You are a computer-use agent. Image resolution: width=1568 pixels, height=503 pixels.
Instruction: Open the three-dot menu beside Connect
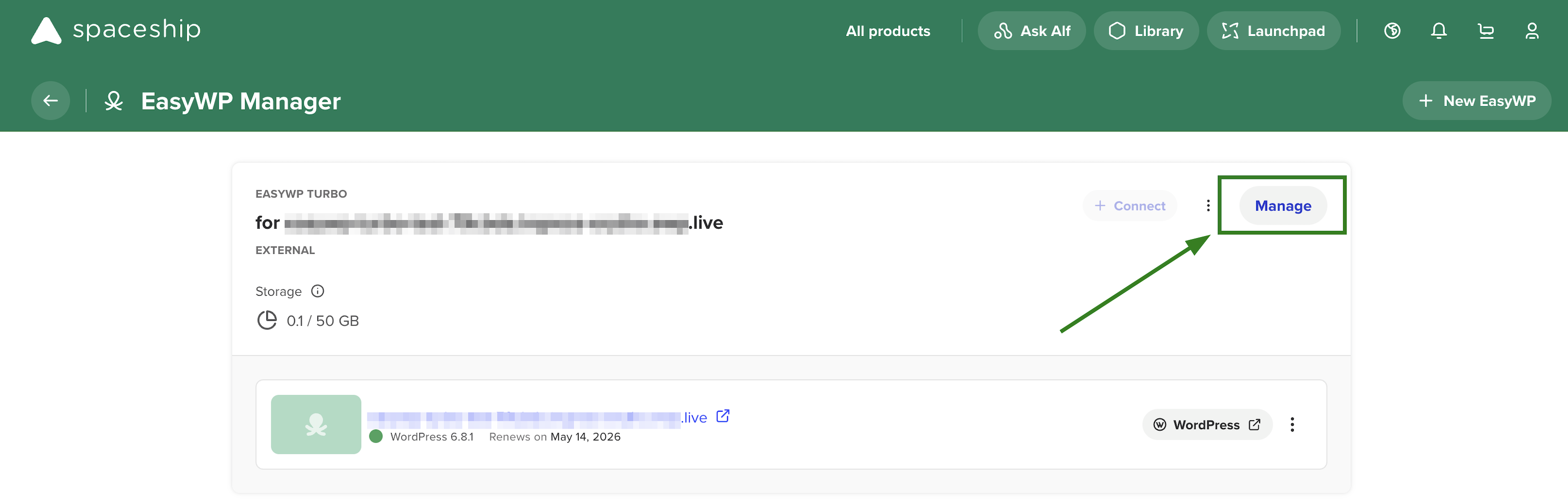click(x=1207, y=206)
